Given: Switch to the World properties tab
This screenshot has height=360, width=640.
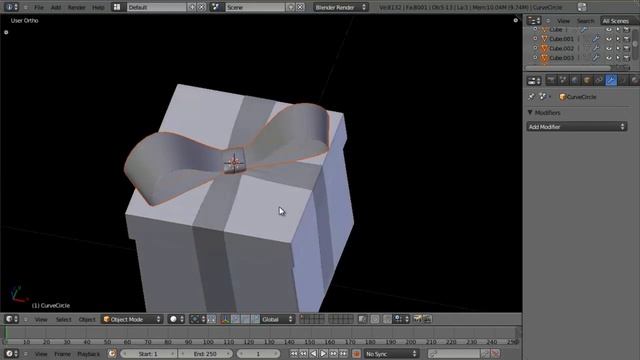Looking at the screenshot, I should [x=575, y=80].
